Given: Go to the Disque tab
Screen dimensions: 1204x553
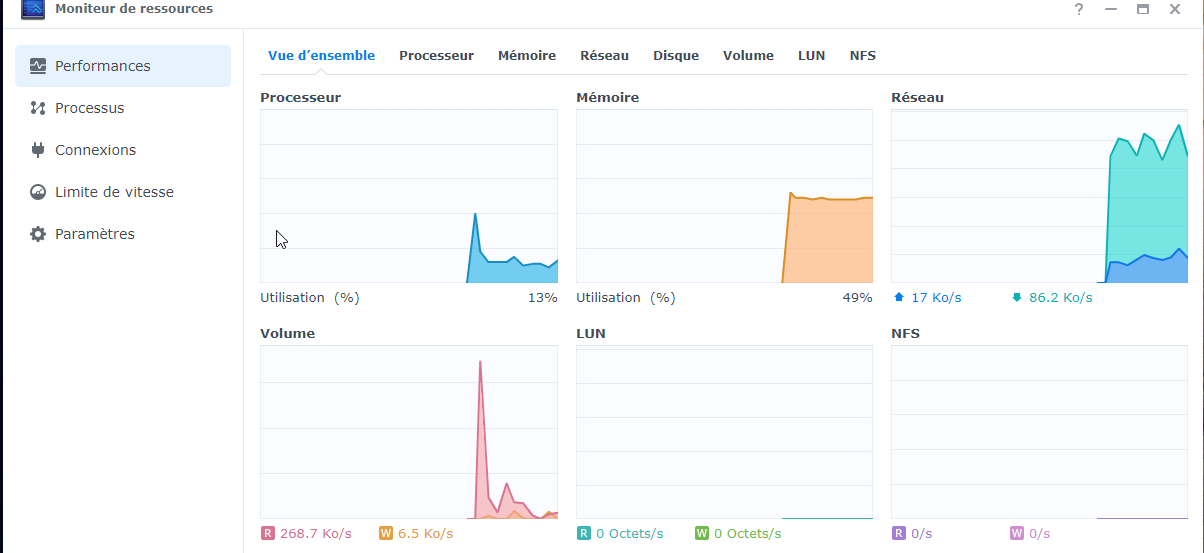Looking at the screenshot, I should tap(676, 56).
